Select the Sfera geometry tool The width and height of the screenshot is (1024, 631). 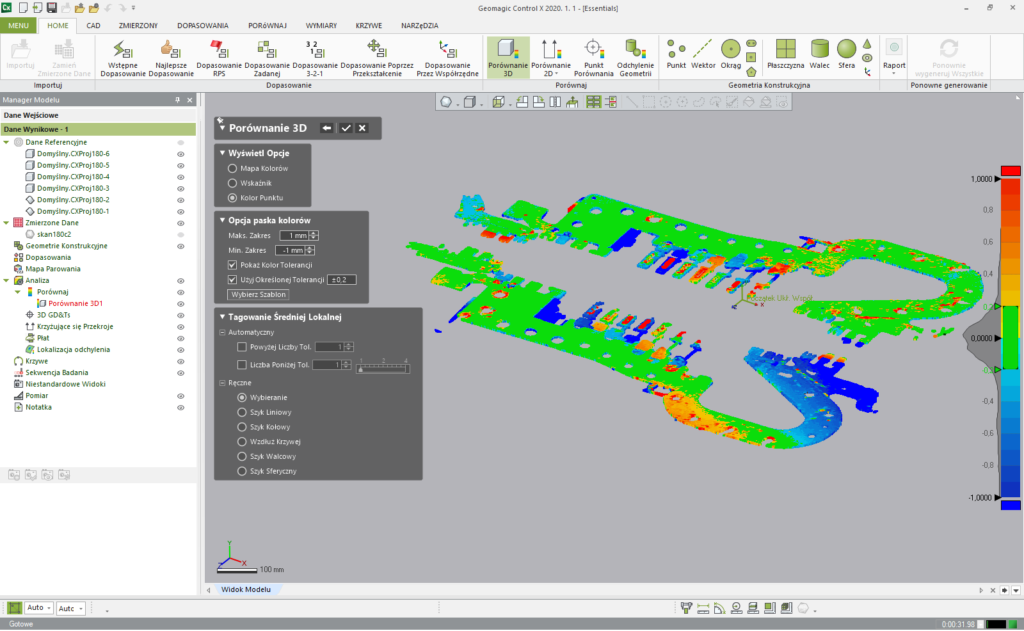point(847,49)
